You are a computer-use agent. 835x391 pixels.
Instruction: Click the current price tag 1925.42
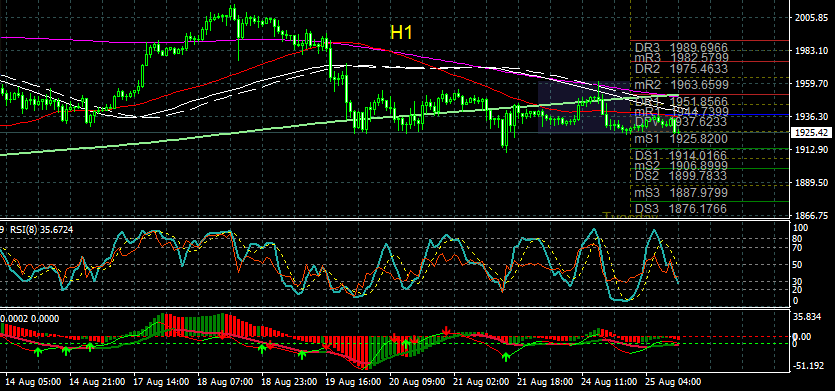(x=812, y=132)
